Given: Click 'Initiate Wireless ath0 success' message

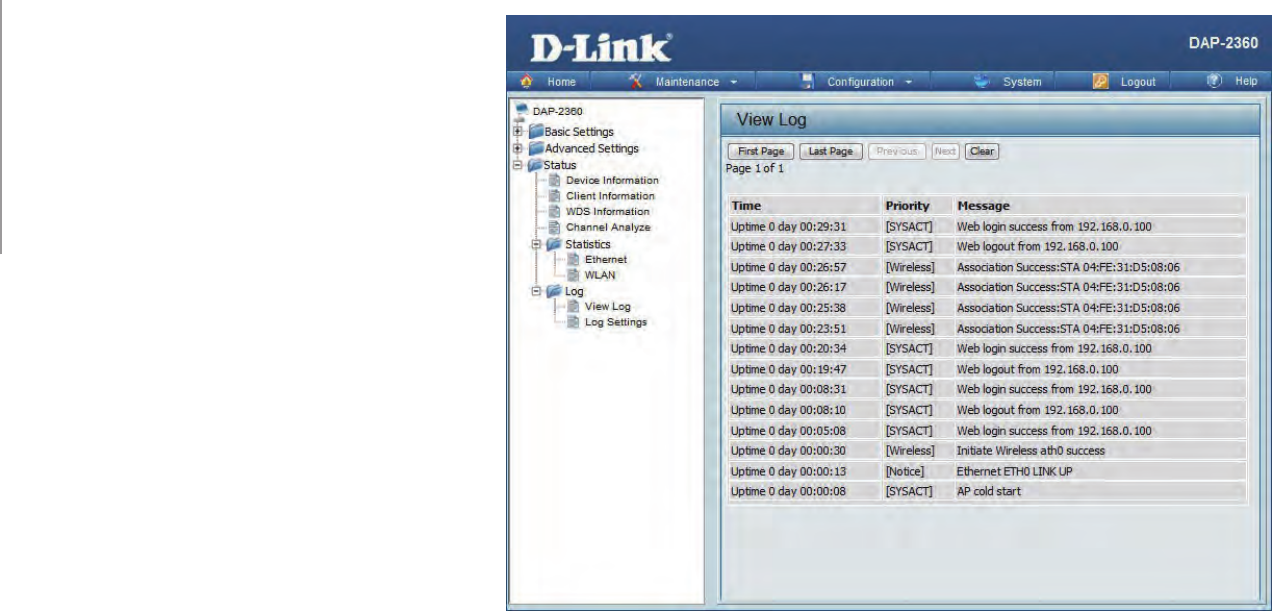Looking at the screenshot, I should [1031, 451].
